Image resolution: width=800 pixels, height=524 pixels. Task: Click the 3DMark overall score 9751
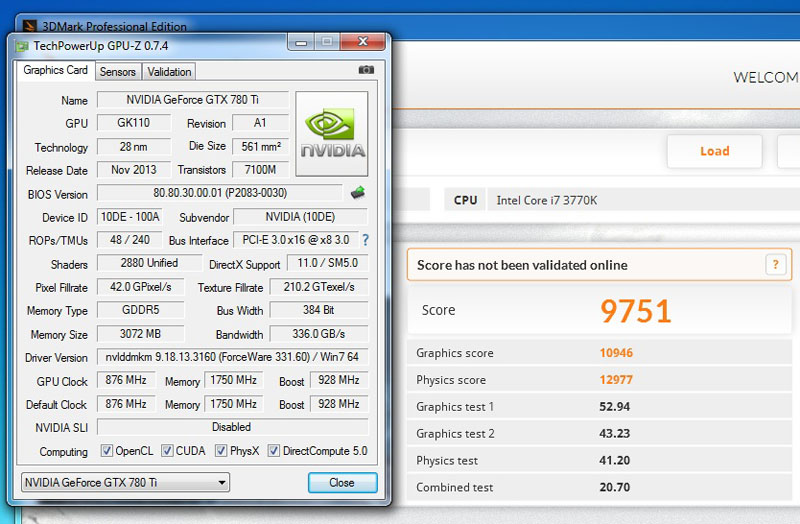click(x=635, y=311)
